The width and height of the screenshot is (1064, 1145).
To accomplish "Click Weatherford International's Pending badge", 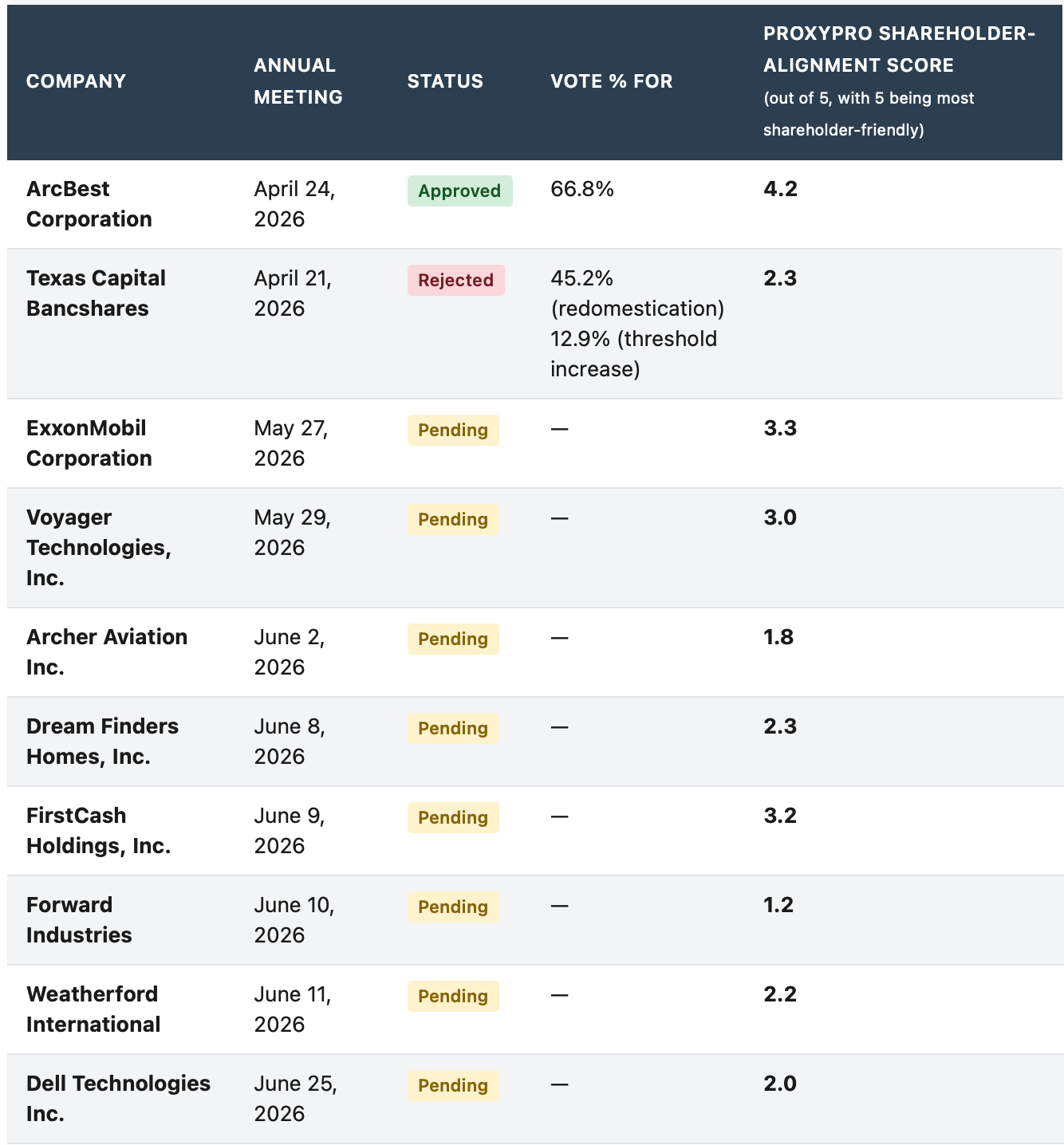I will point(453,997).
